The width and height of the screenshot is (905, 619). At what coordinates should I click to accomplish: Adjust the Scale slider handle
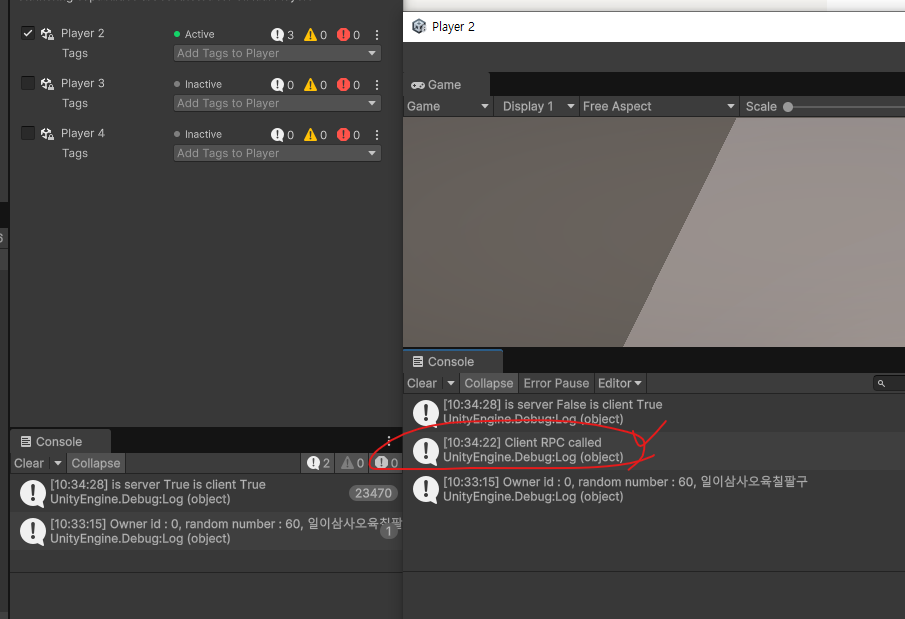(788, 107)
